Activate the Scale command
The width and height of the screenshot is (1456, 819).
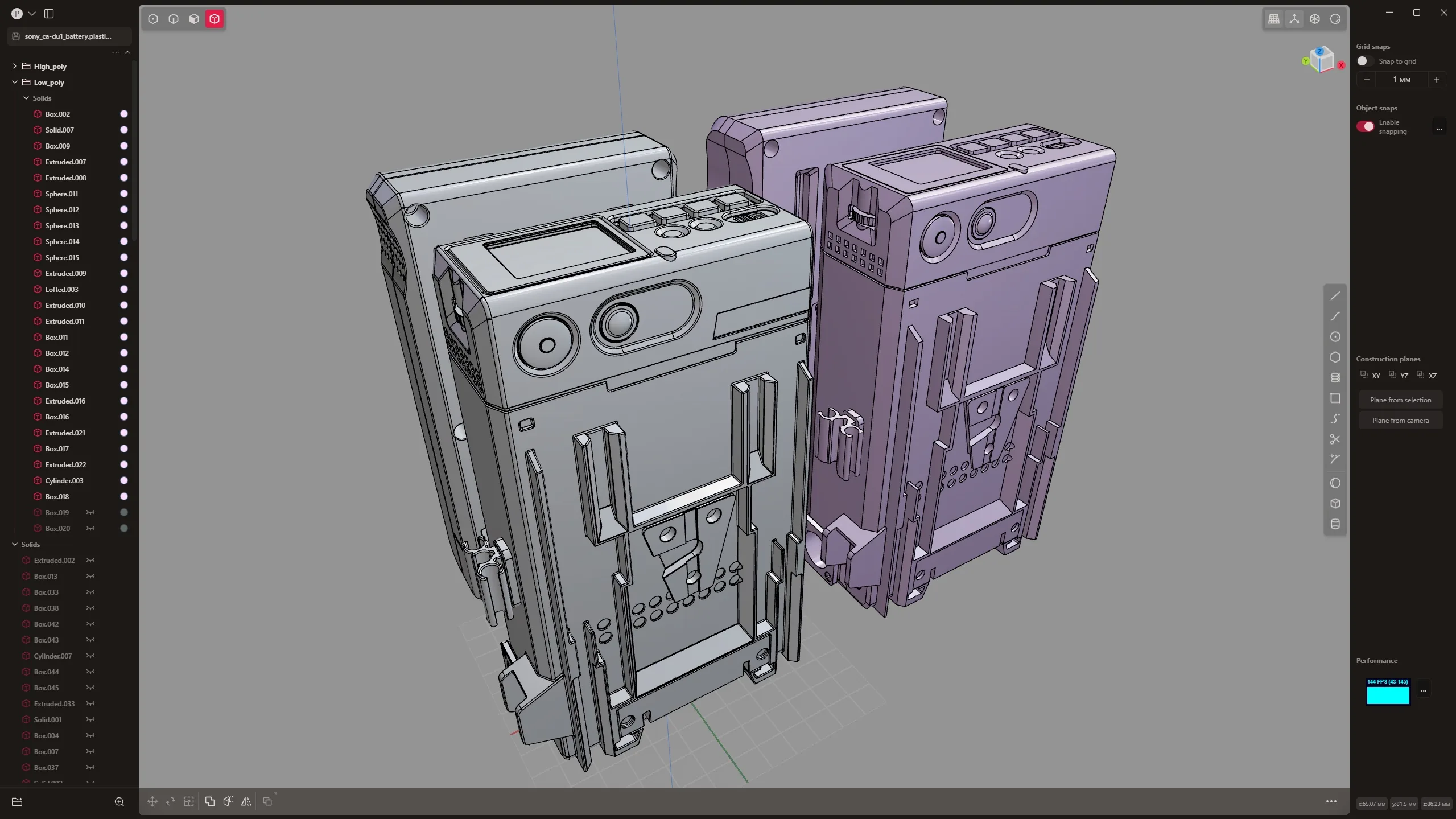[189, 801]
